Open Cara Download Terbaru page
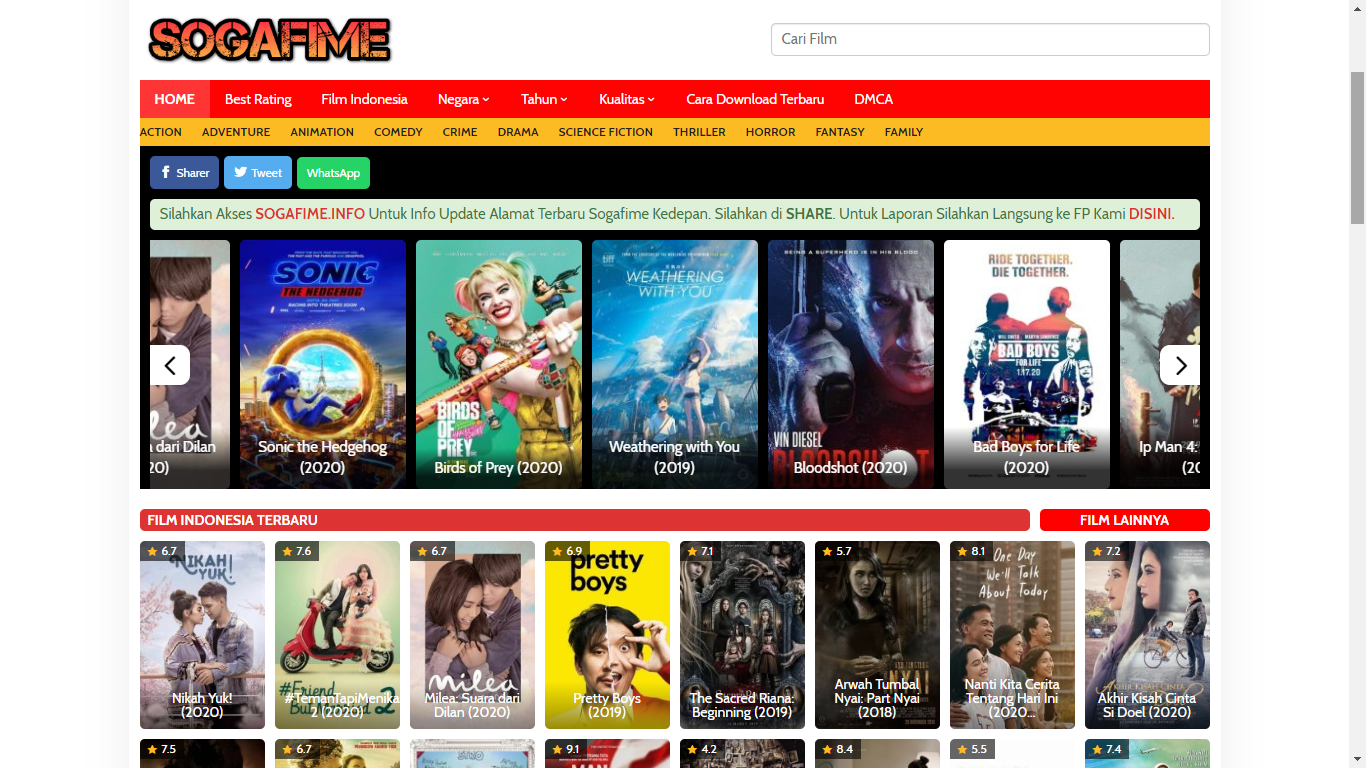The height and width of the screenshot is (768, 1366). click(x=755, y=99)
